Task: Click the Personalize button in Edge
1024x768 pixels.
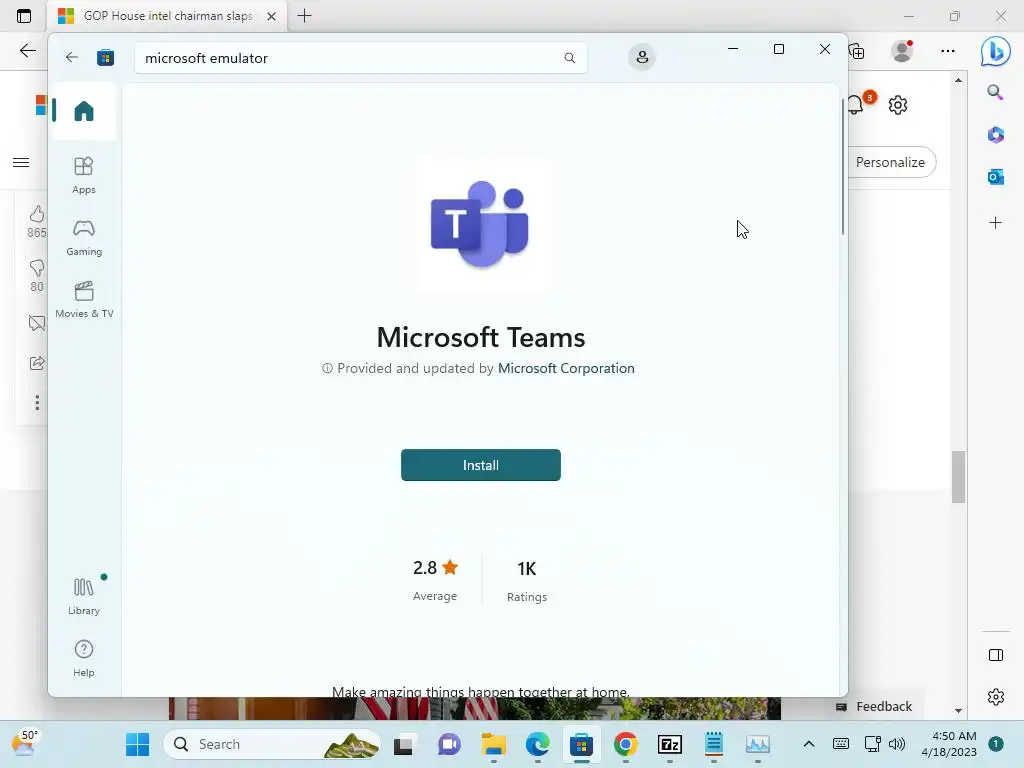Action: click(x=891, y=162)
